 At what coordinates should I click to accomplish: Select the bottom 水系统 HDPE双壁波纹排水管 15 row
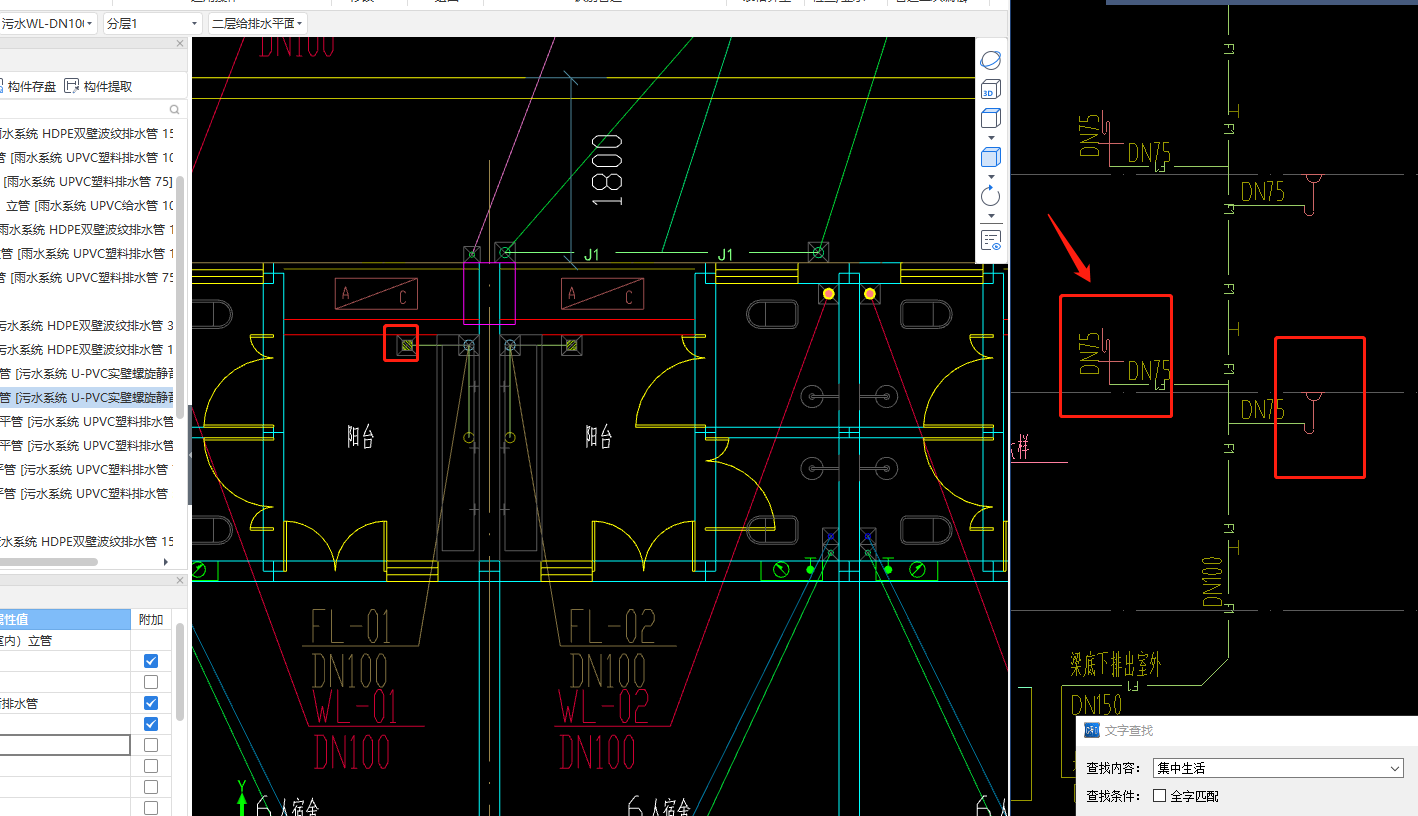[87, 541]
